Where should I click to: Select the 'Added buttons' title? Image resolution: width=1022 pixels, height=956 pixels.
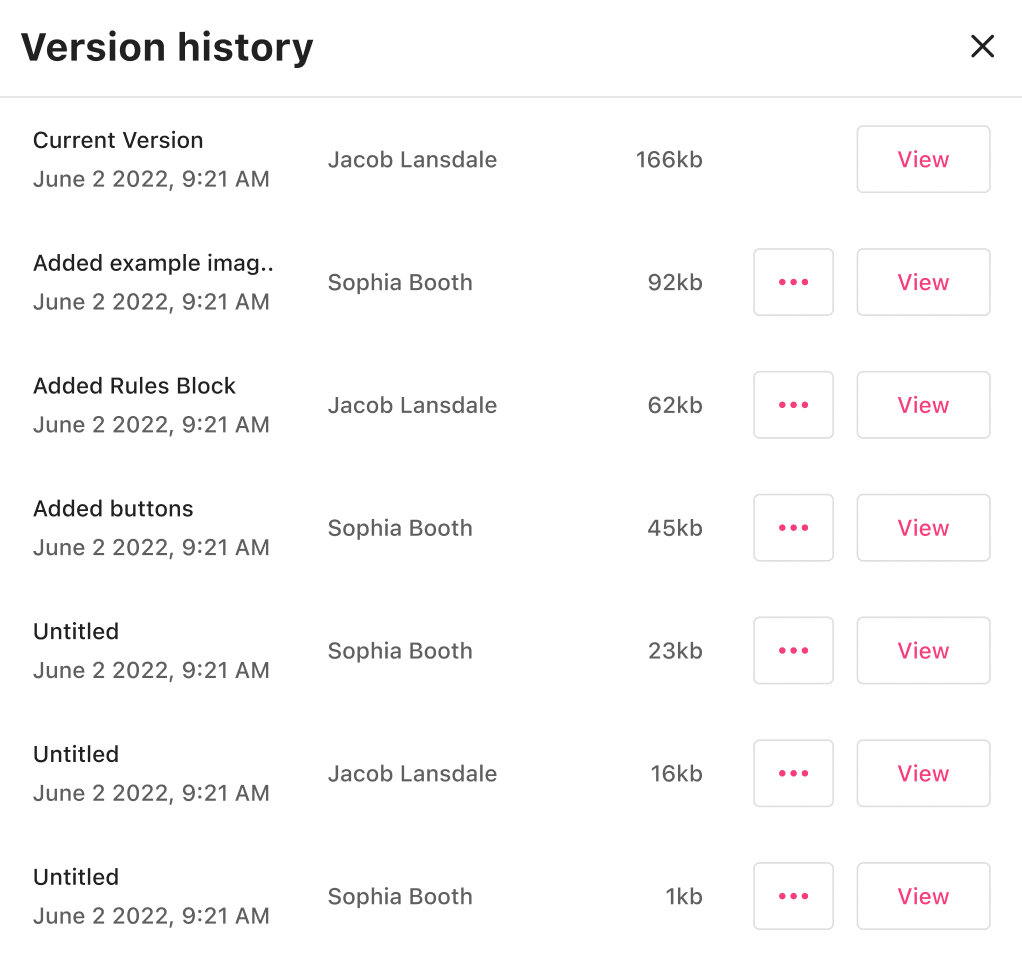113,508
